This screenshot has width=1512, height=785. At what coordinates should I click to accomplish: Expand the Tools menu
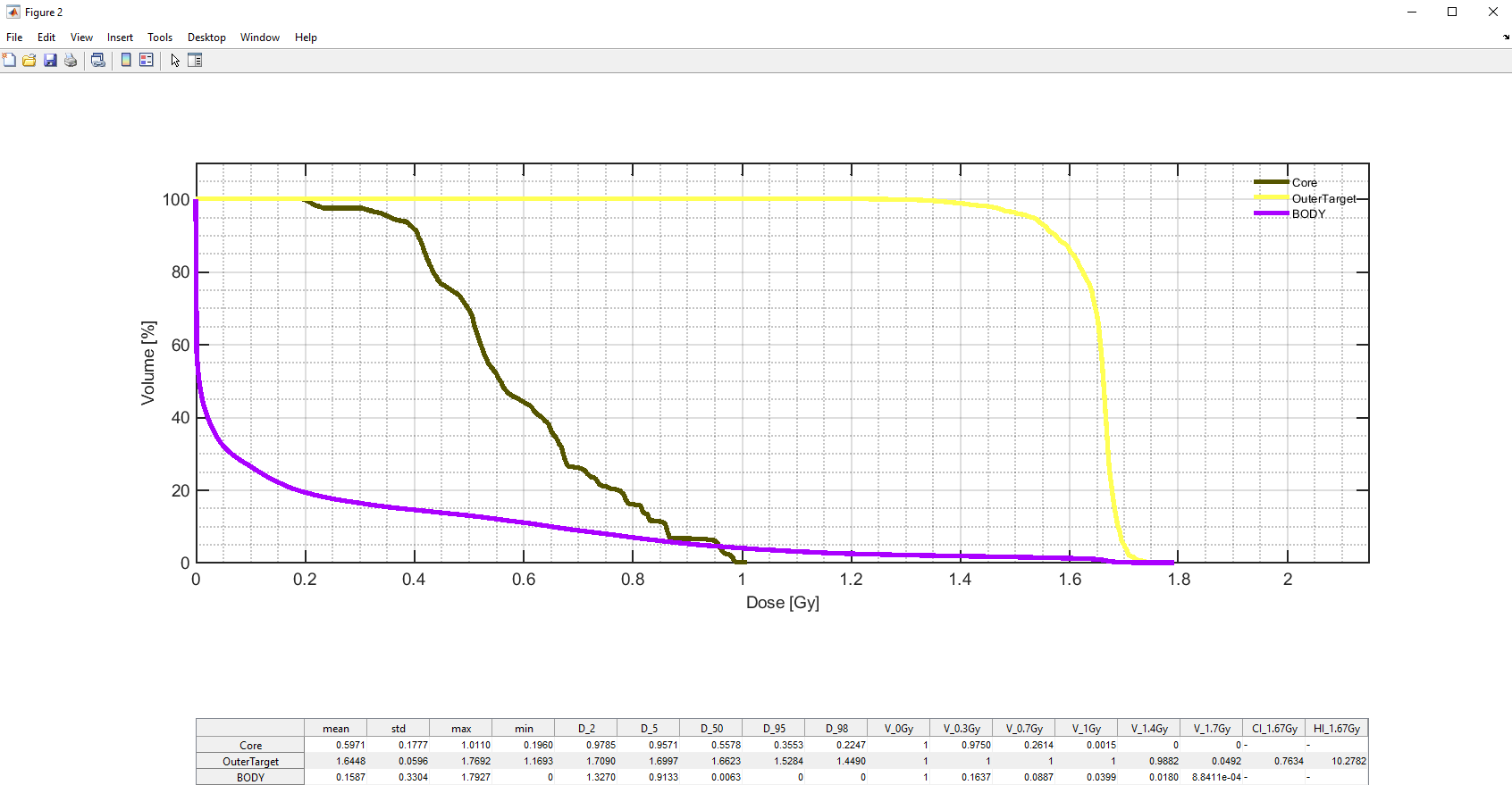point(160,38)
